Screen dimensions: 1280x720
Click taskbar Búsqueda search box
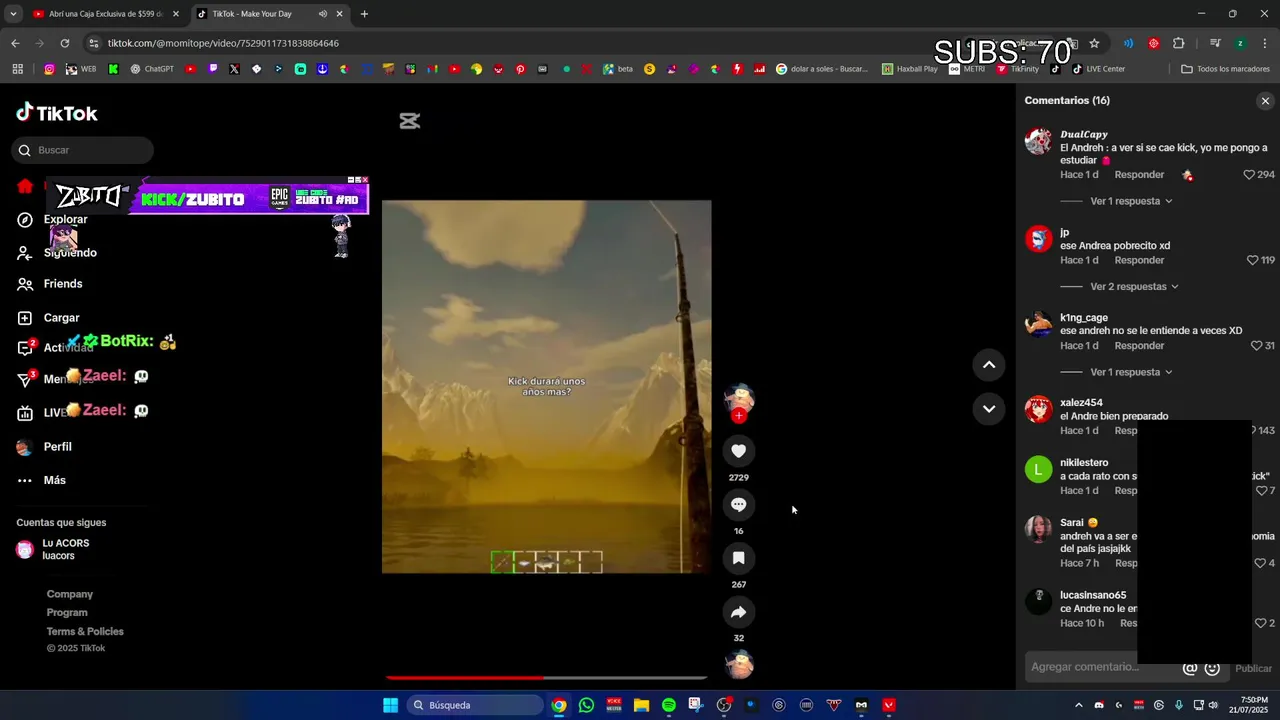pos(475,705)
